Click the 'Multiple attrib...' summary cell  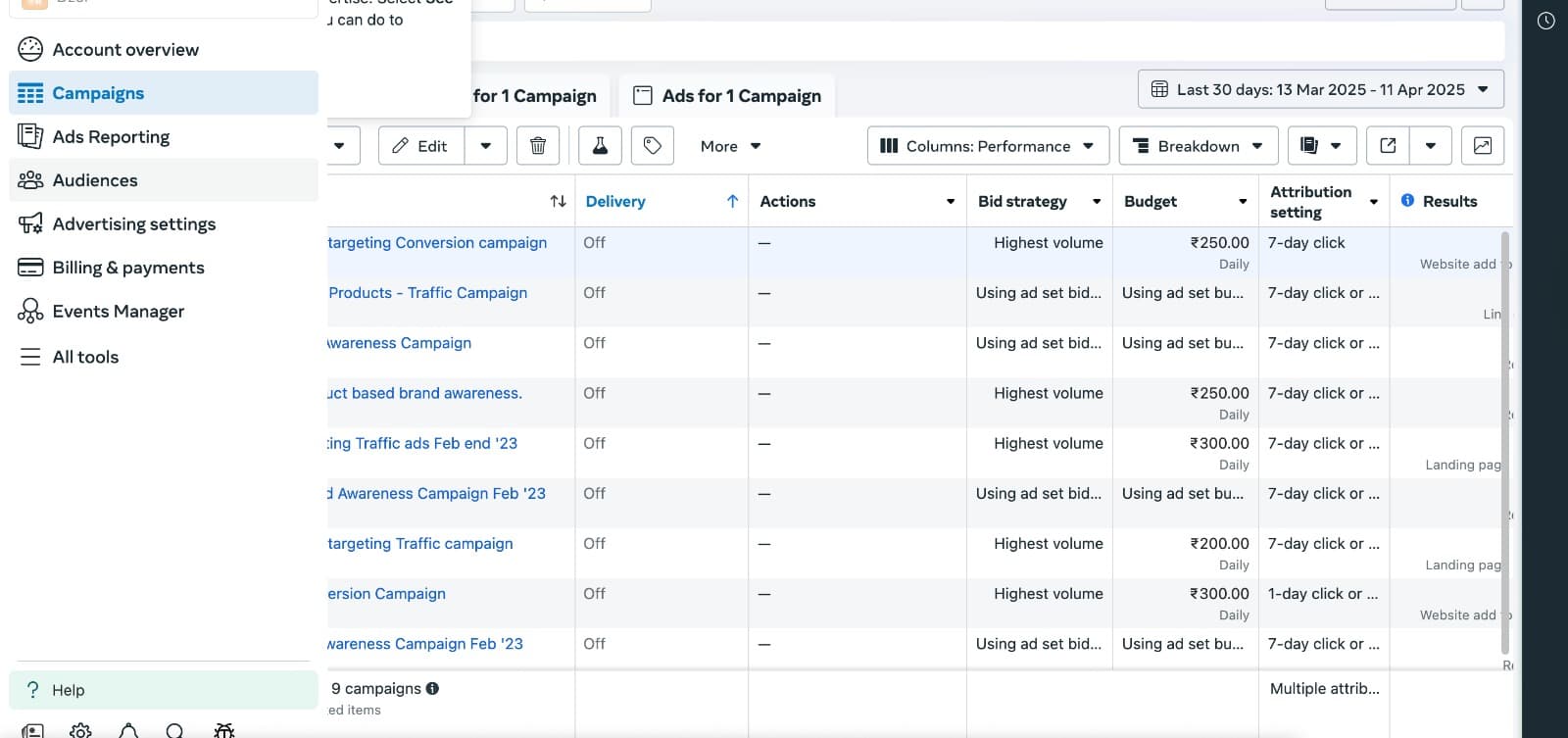point(1324,688)
